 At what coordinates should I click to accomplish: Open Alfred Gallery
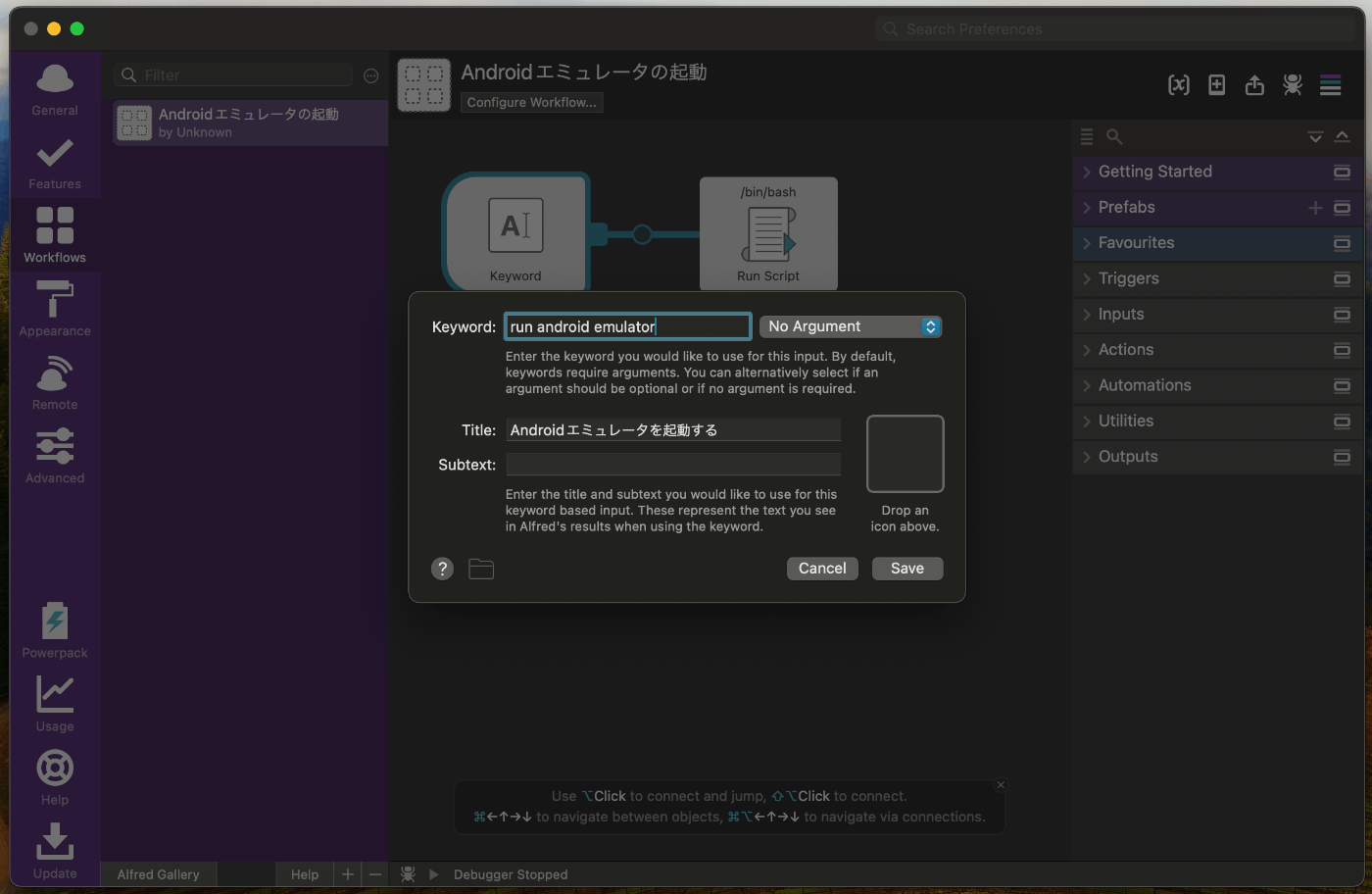[x=158, y=874]
